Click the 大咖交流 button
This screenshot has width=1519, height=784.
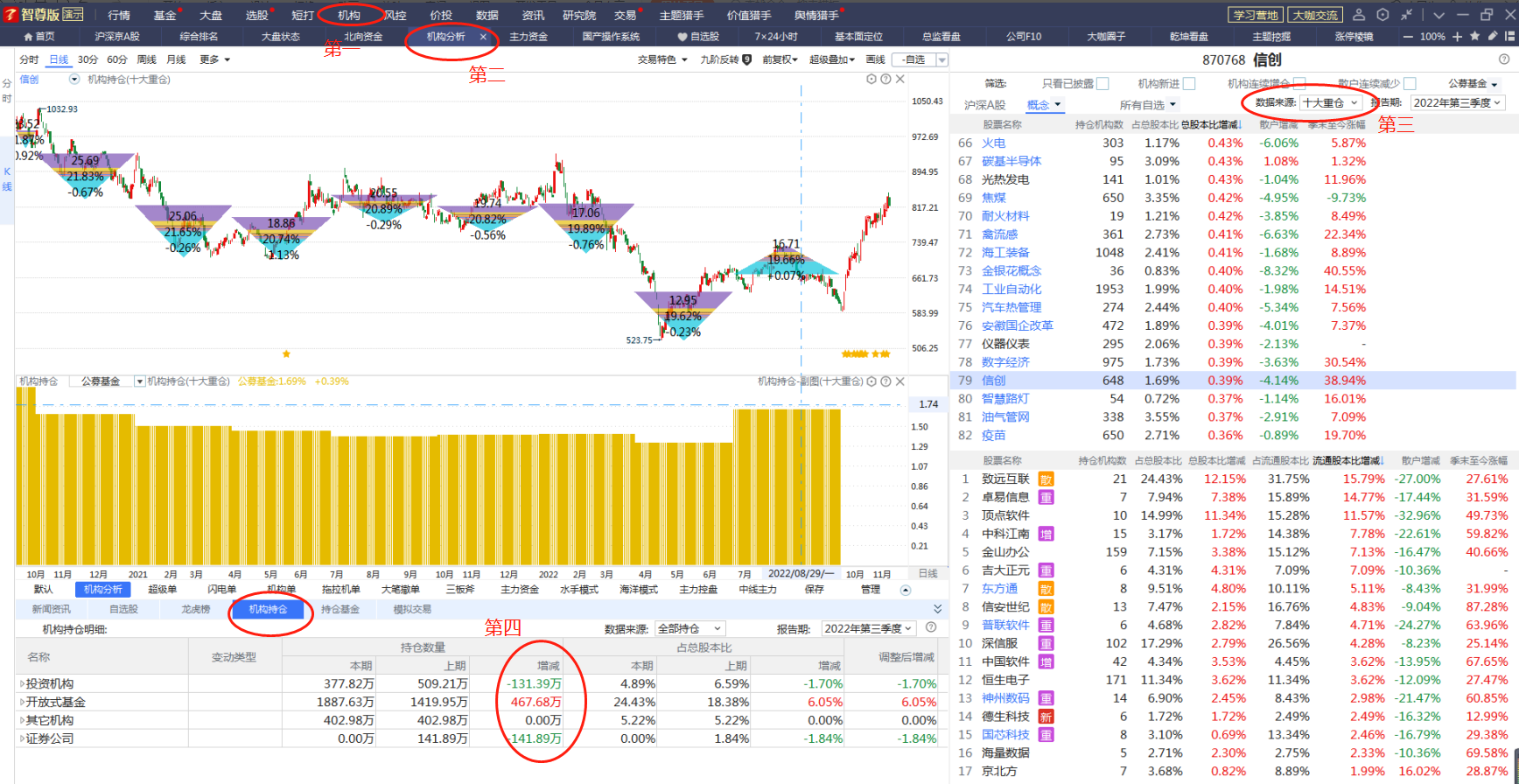coord(1315,15)
